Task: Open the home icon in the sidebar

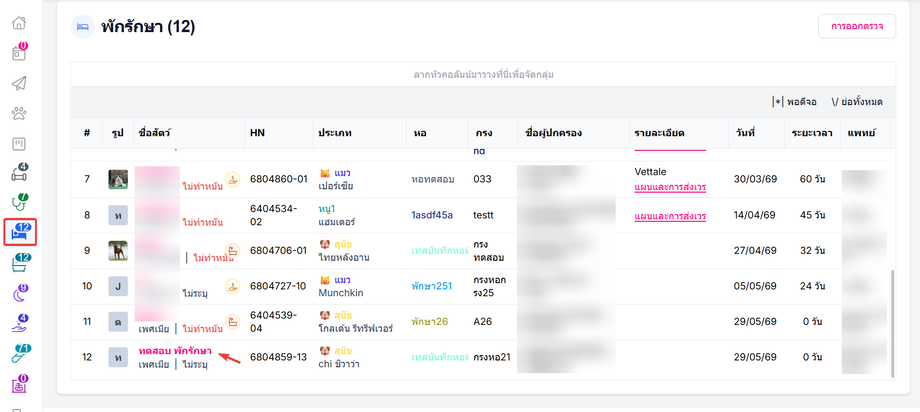Action: 19,23
